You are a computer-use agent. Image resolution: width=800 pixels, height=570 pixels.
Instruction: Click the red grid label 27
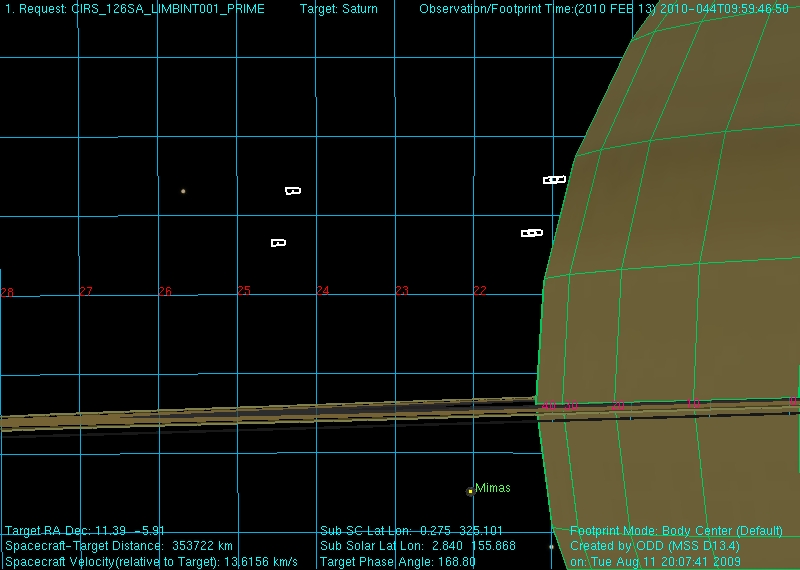pyautogui.click(x=86, y=292)
